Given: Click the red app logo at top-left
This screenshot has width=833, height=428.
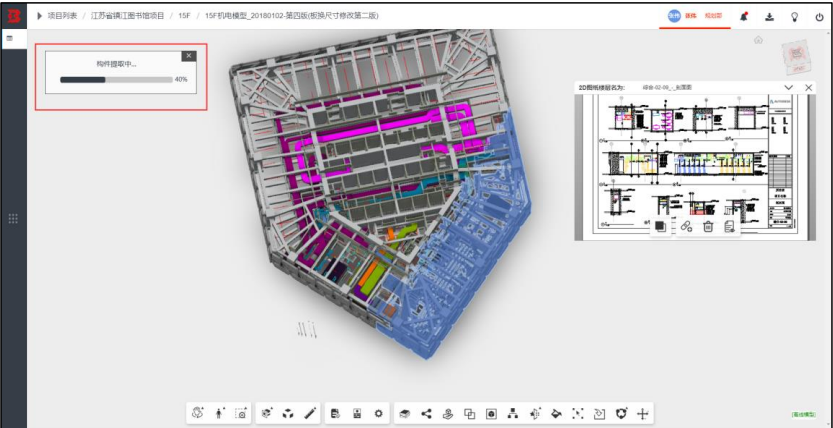Looking at the screenshot, I should [13, 16].
